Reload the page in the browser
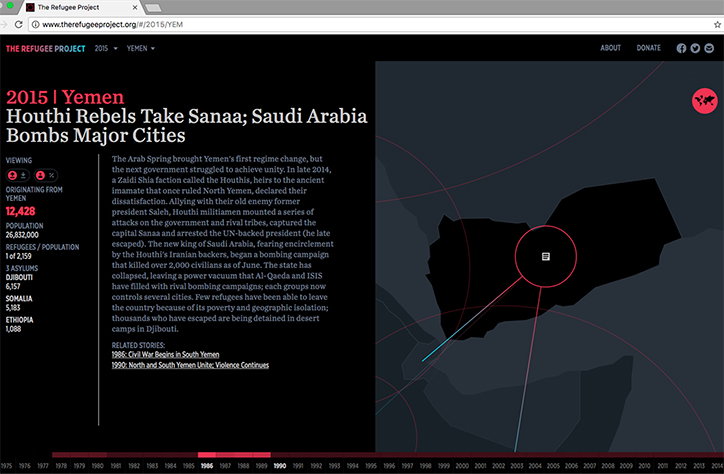The height and width of the screenshot is (474, 724). coord(18,24)
